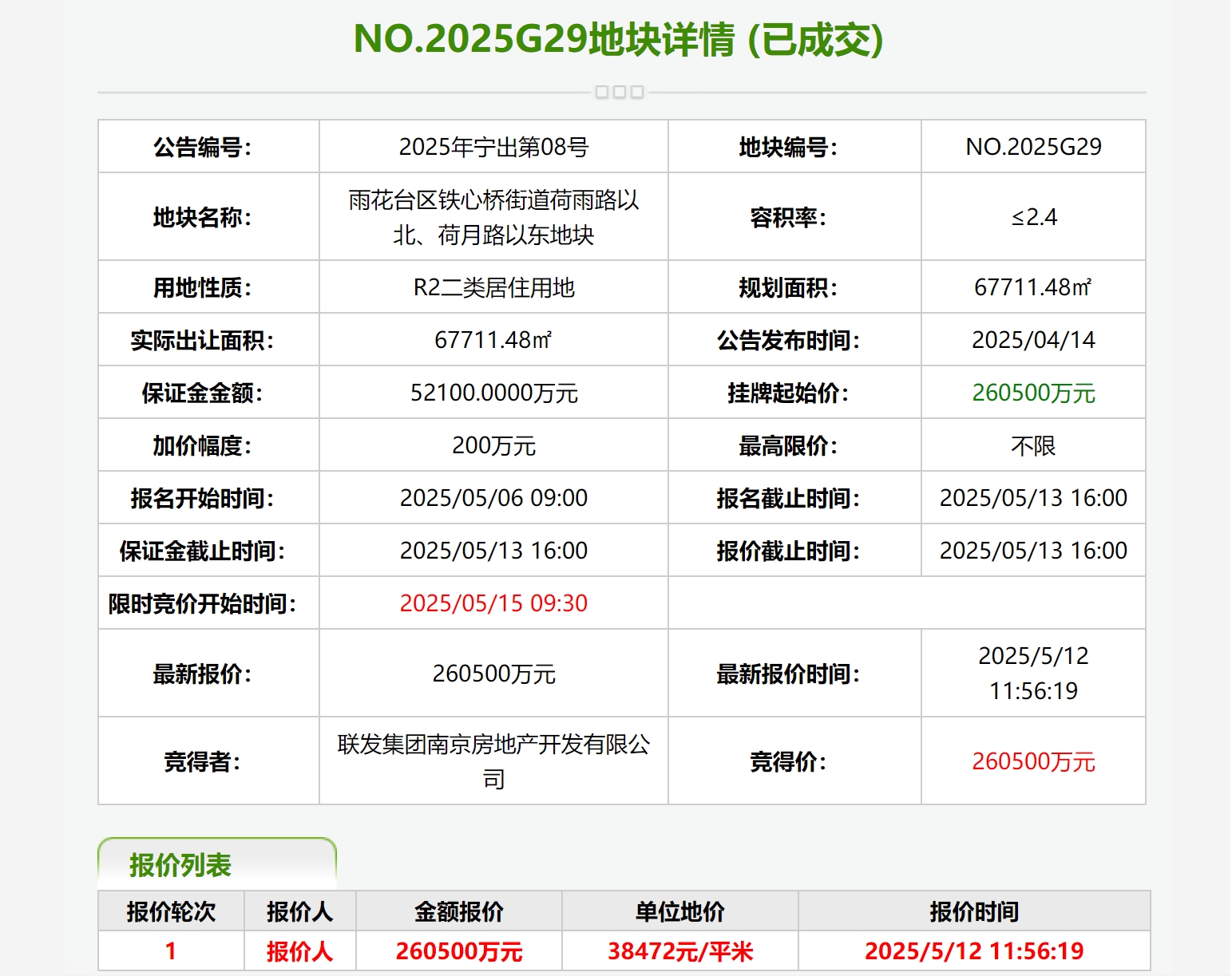Click the plot name cell 雨花台区铁心桥街道
Viewport: 1232px width, 976px height.
493,217
